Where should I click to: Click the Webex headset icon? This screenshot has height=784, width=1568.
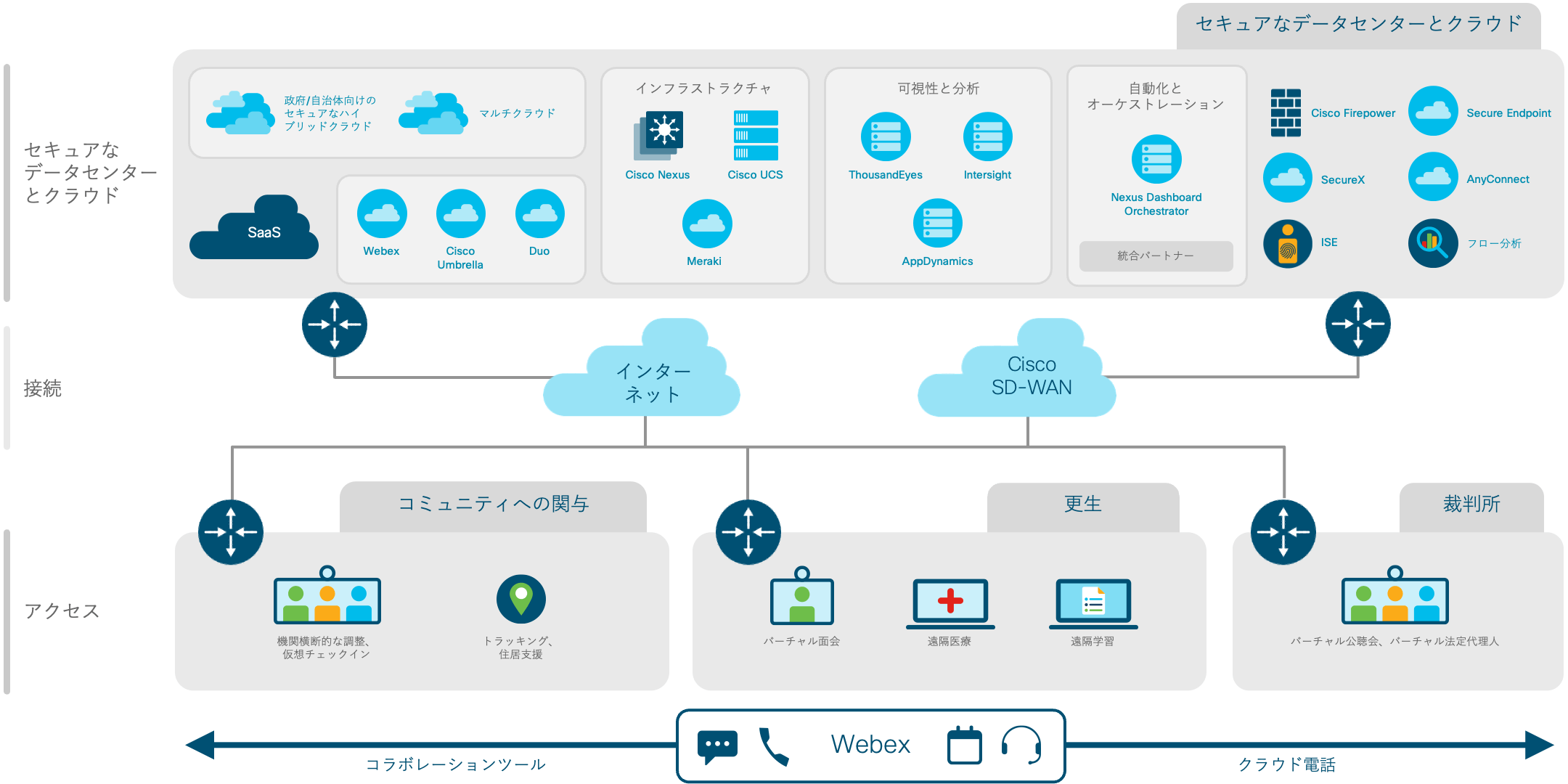point(1021,746)
